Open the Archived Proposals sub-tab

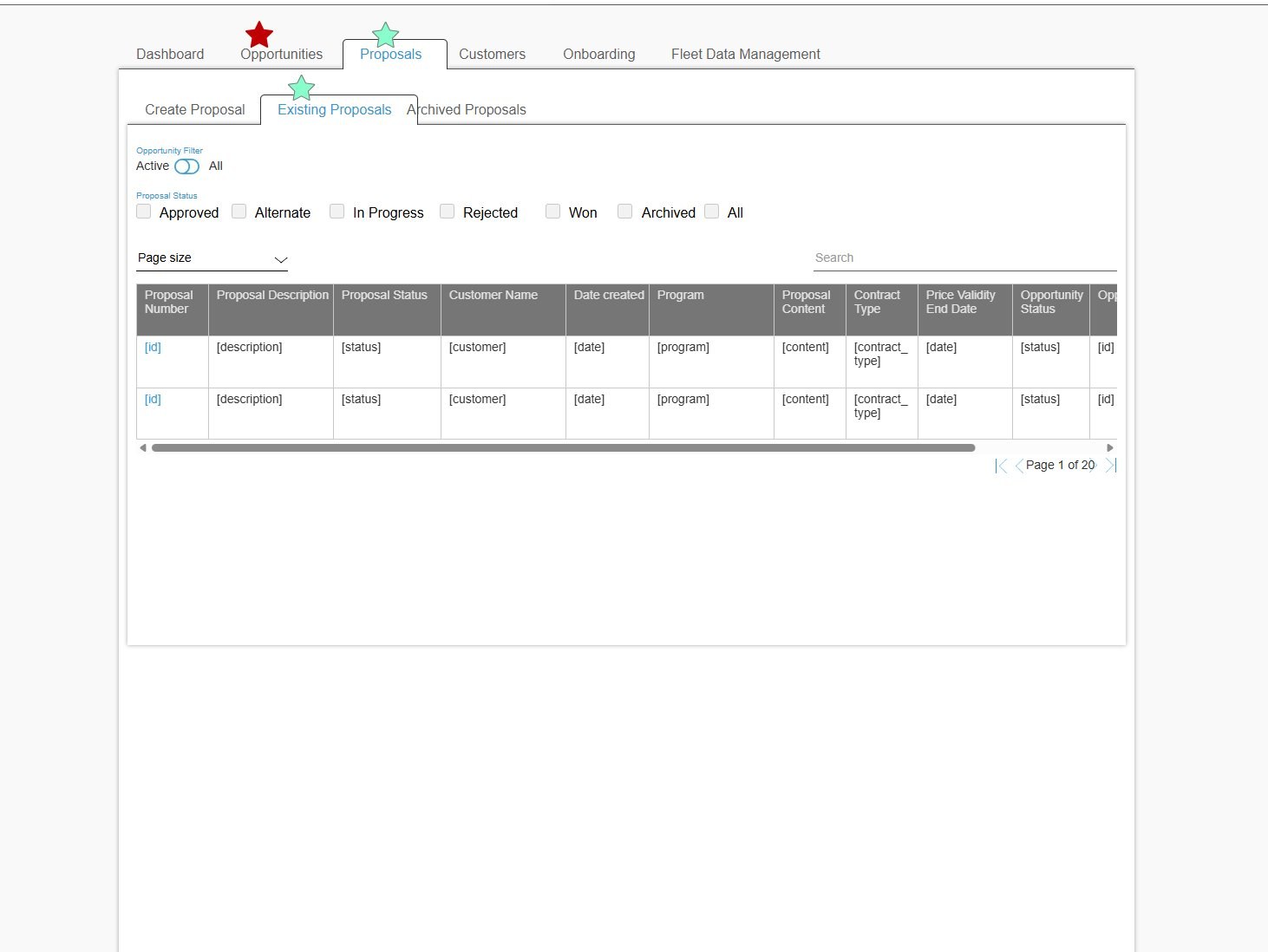point(467,109)
